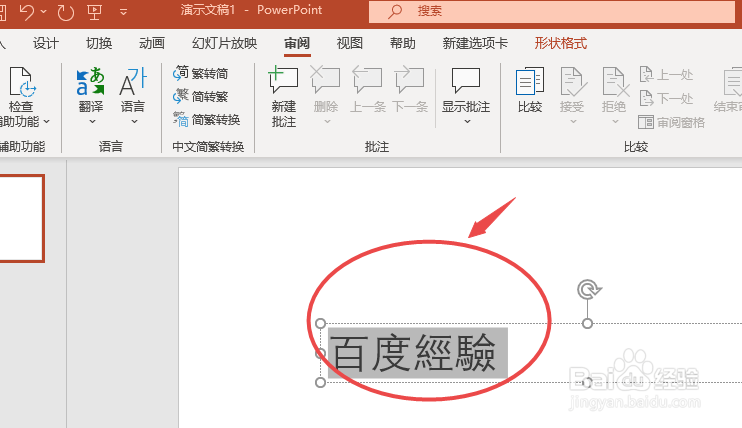The image size is (742, 428).
Task: Open the Customize Quick Access Toolbar dropdown
Action: pyautogui.click(x=124, y=12)
